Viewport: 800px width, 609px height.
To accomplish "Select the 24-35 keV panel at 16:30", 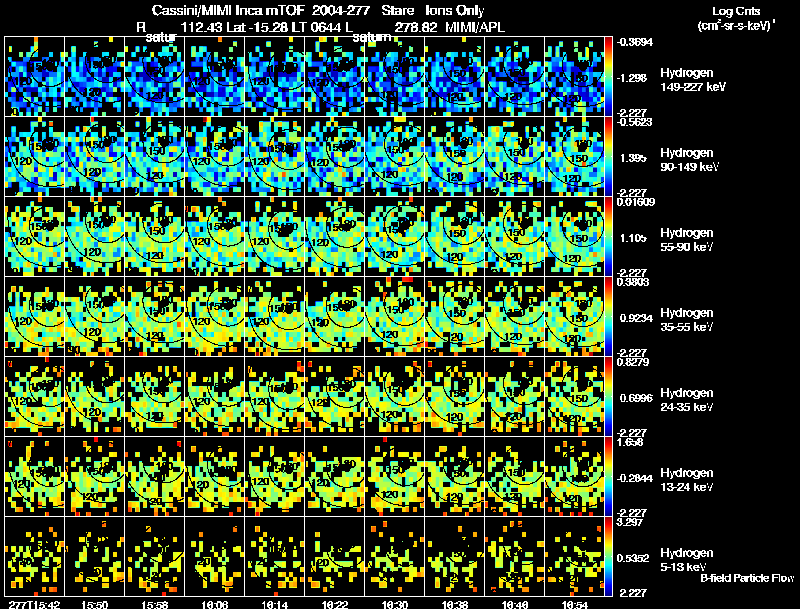I will [x=394, y=397].
